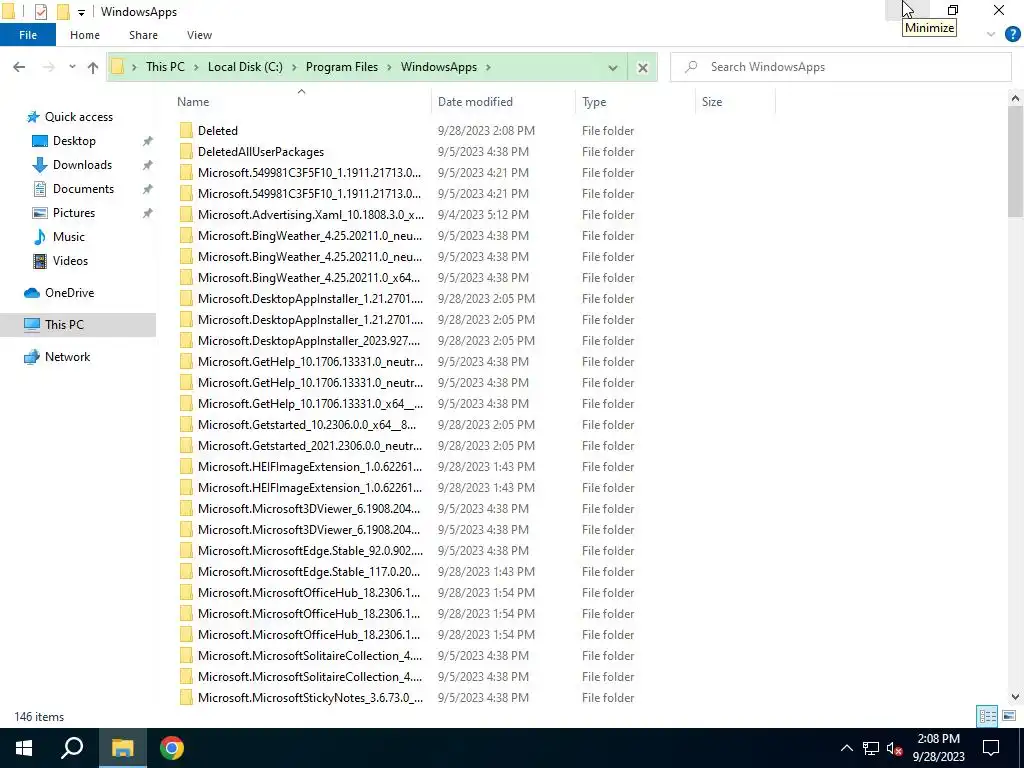The height and width of the screenshot is (768, 1024).
Task: Select Quick access in navigation pane
Action: tap(78, 117)
